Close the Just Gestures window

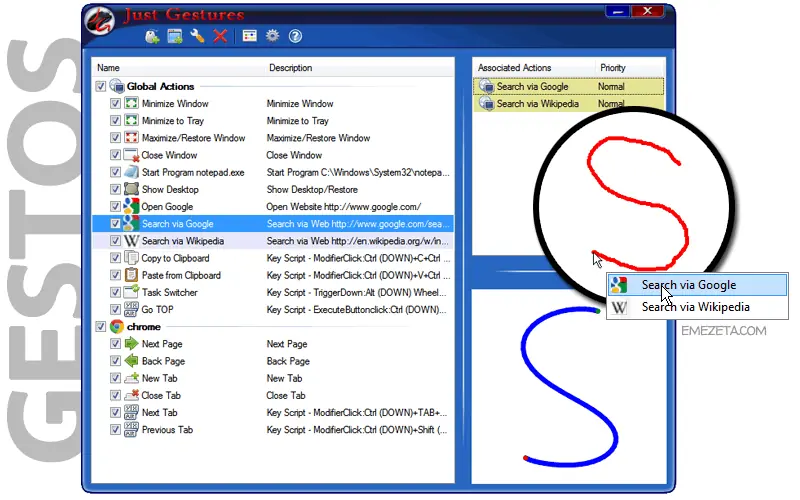(x=647, y=11)
